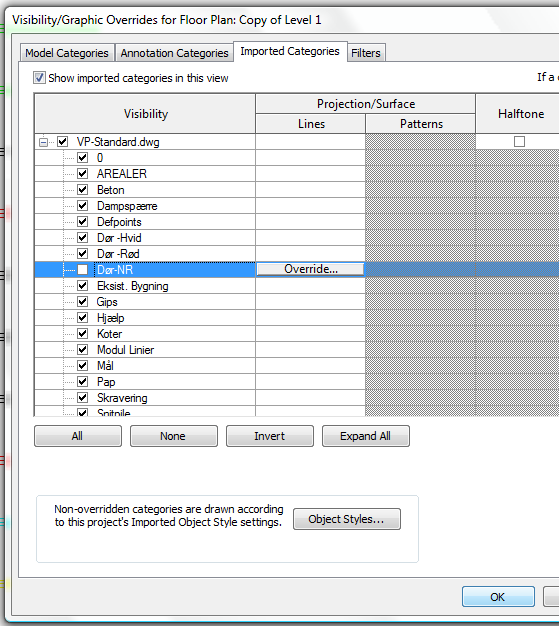Select the Skravering layer name
Viewport: 559px width, 626px height.
pyautogui.click(x=122, y=398)
